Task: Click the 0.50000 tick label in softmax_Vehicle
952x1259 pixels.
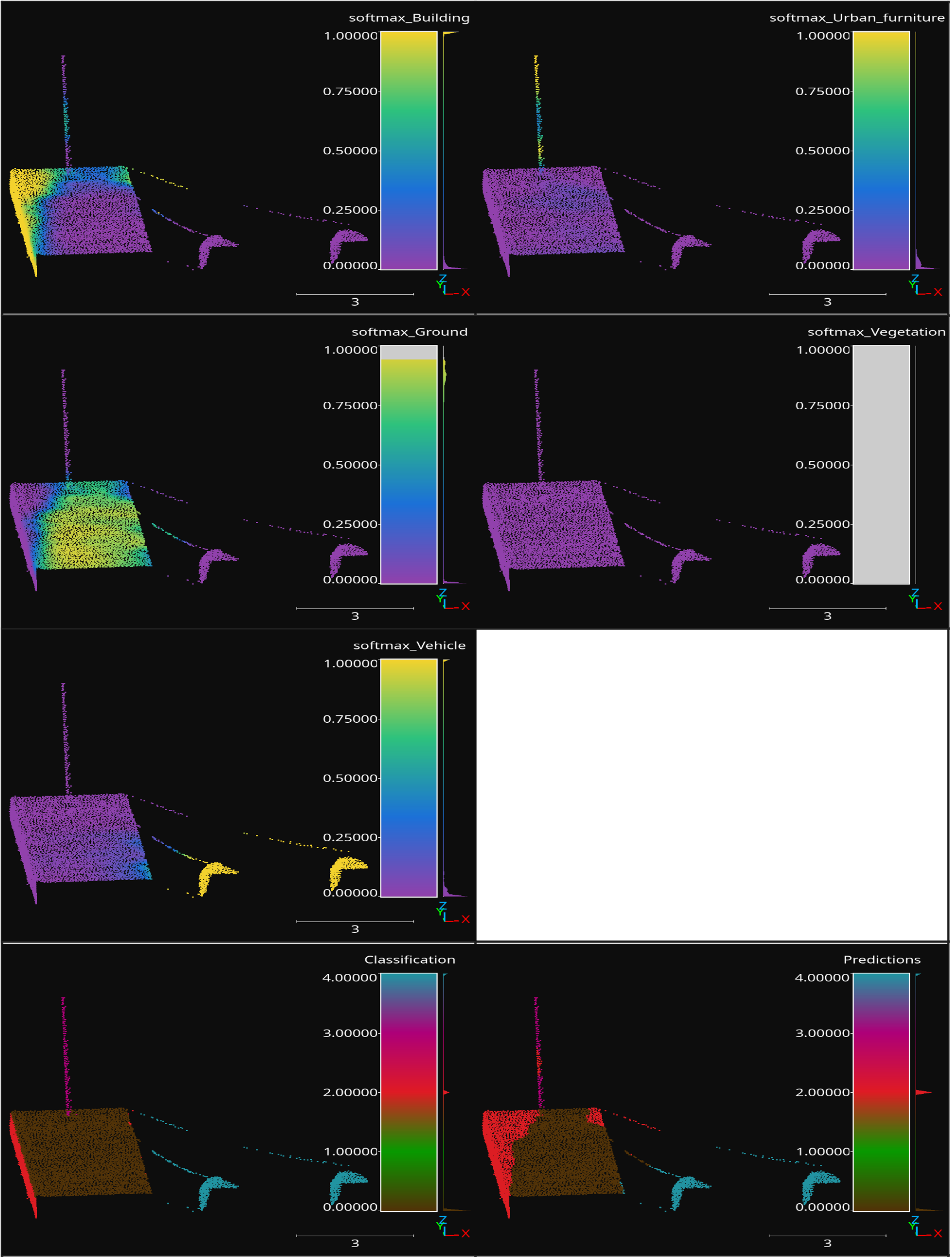Action: (350, 779)
